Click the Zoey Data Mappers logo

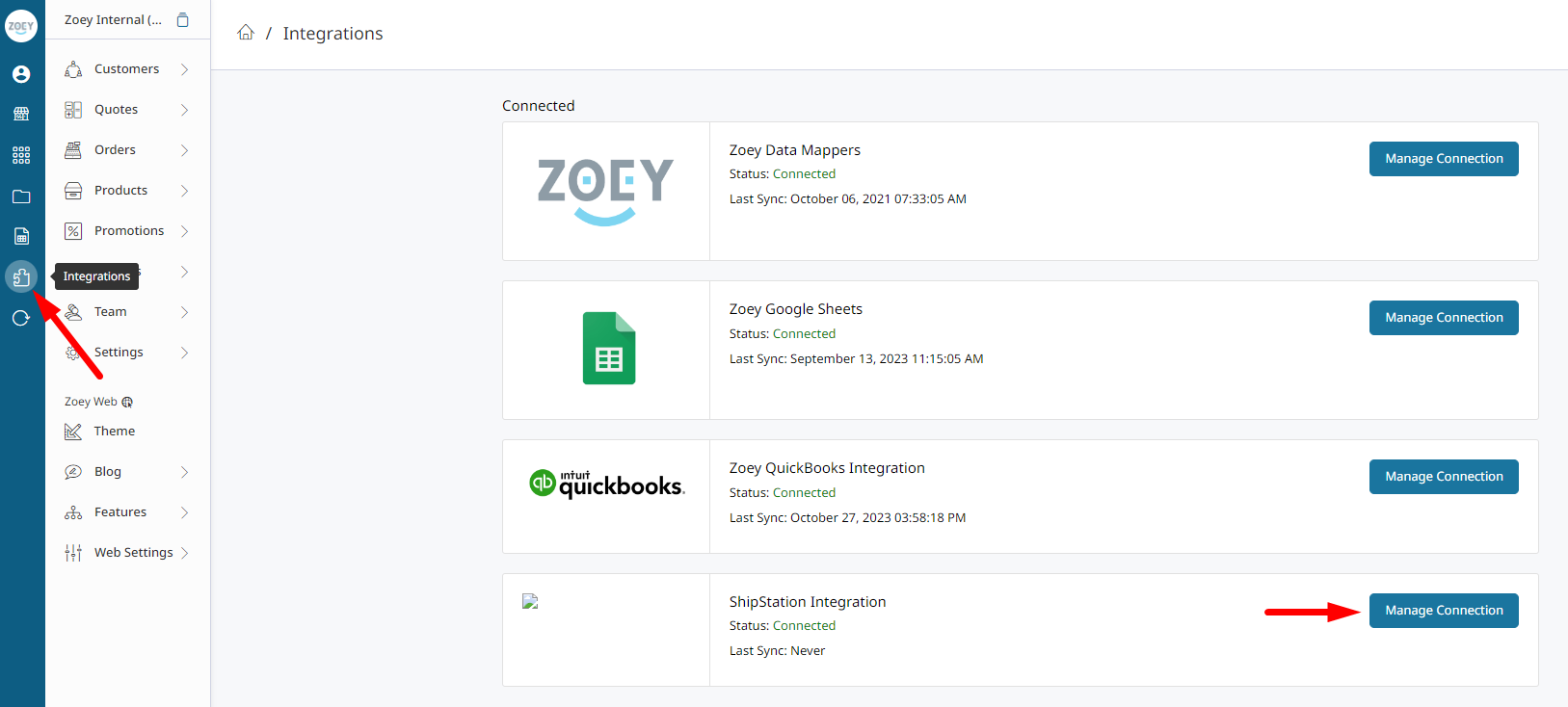coord(605,191)
